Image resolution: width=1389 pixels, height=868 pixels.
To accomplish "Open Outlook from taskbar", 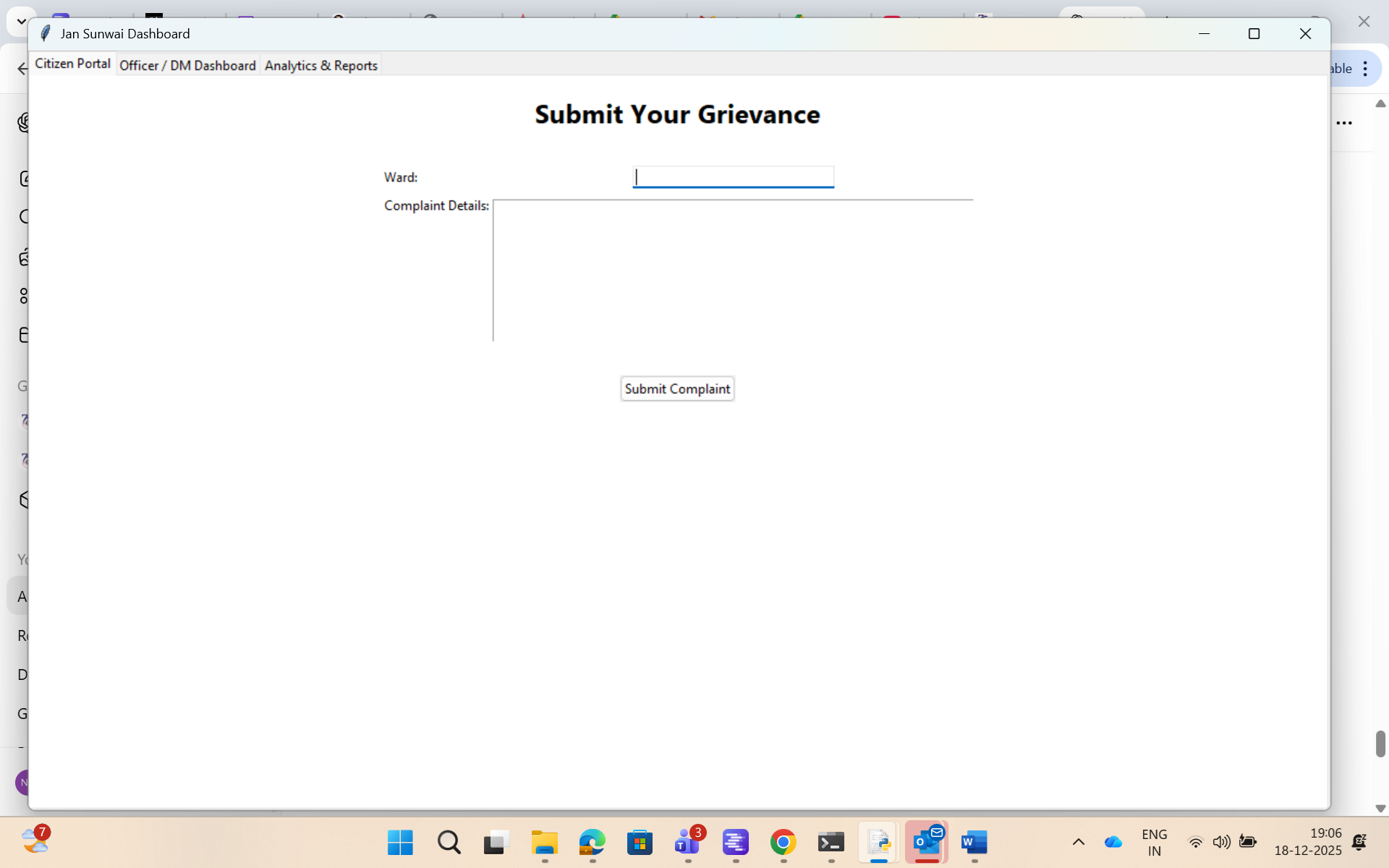I will [927, 842].
